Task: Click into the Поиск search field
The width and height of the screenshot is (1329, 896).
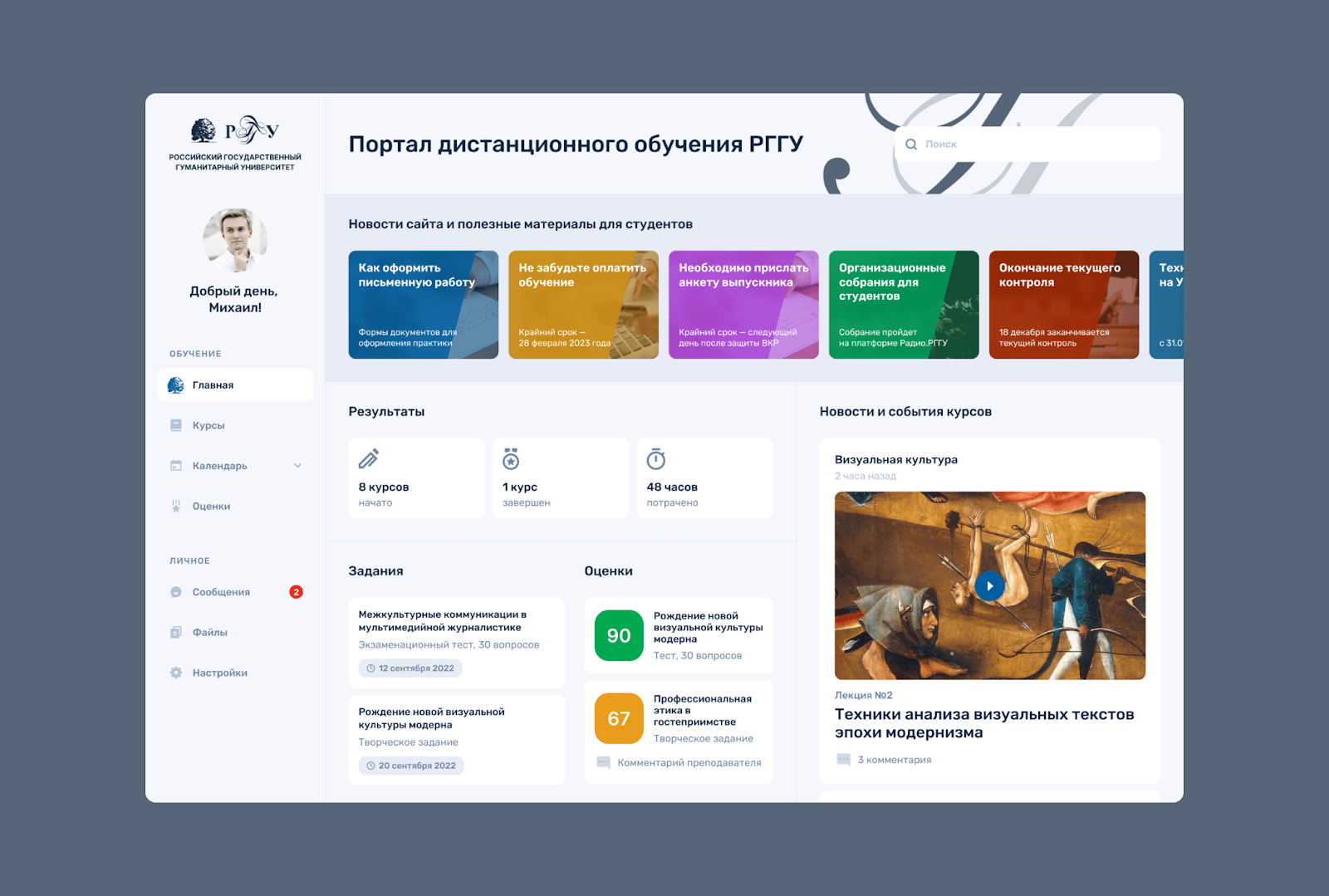Action: point(1027,144)
